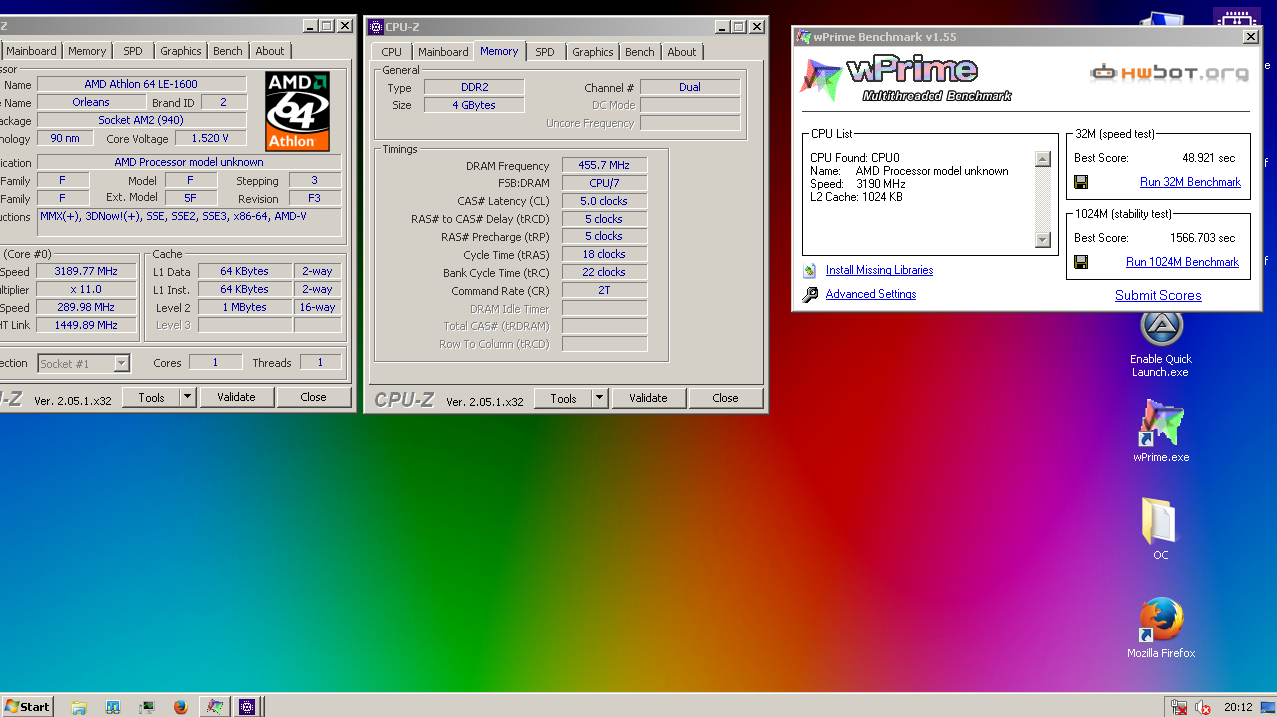Open the Advanced Settings link
Screen dimensions: 1277x717
coord(871,294)
